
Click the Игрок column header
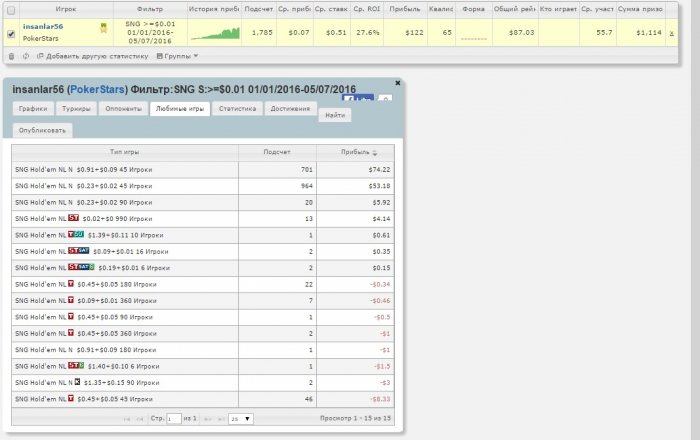pyautogui.click(x=66, y=9)
